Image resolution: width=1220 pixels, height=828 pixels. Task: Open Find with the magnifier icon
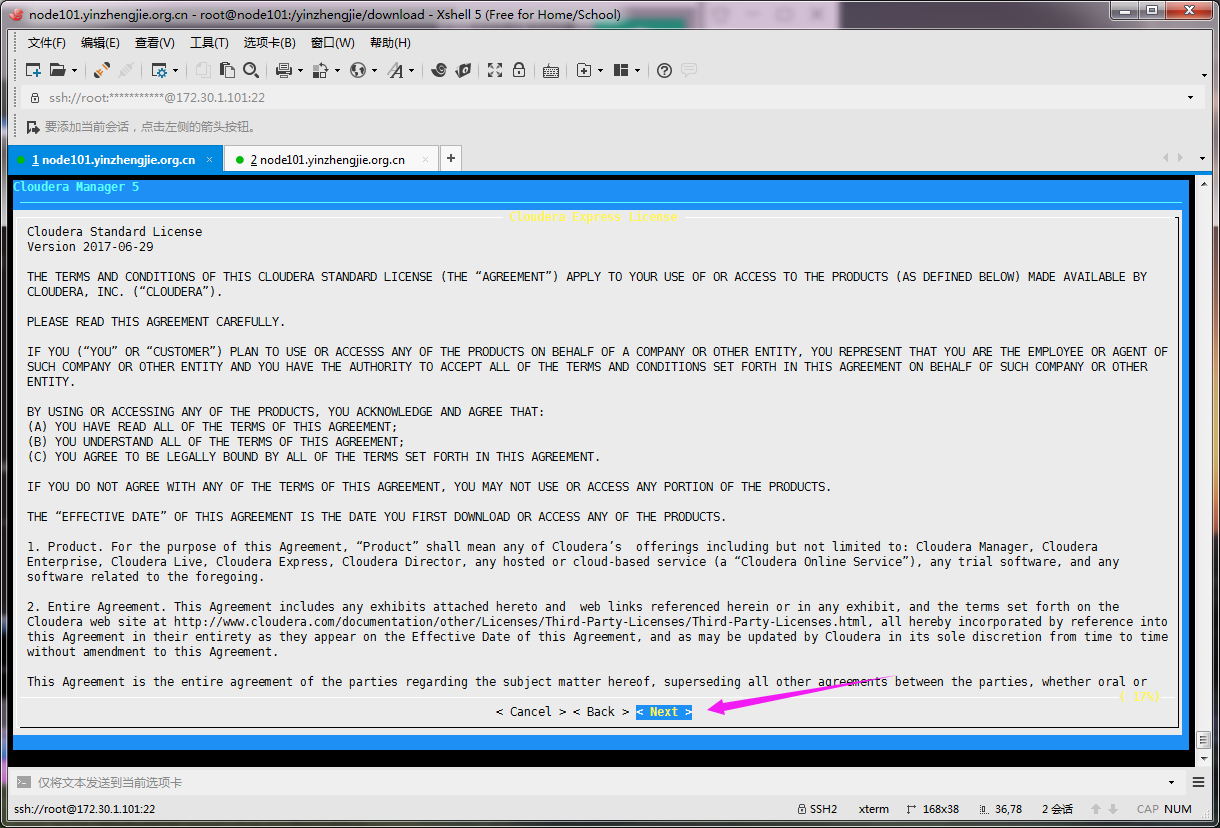tap(251, 70)
